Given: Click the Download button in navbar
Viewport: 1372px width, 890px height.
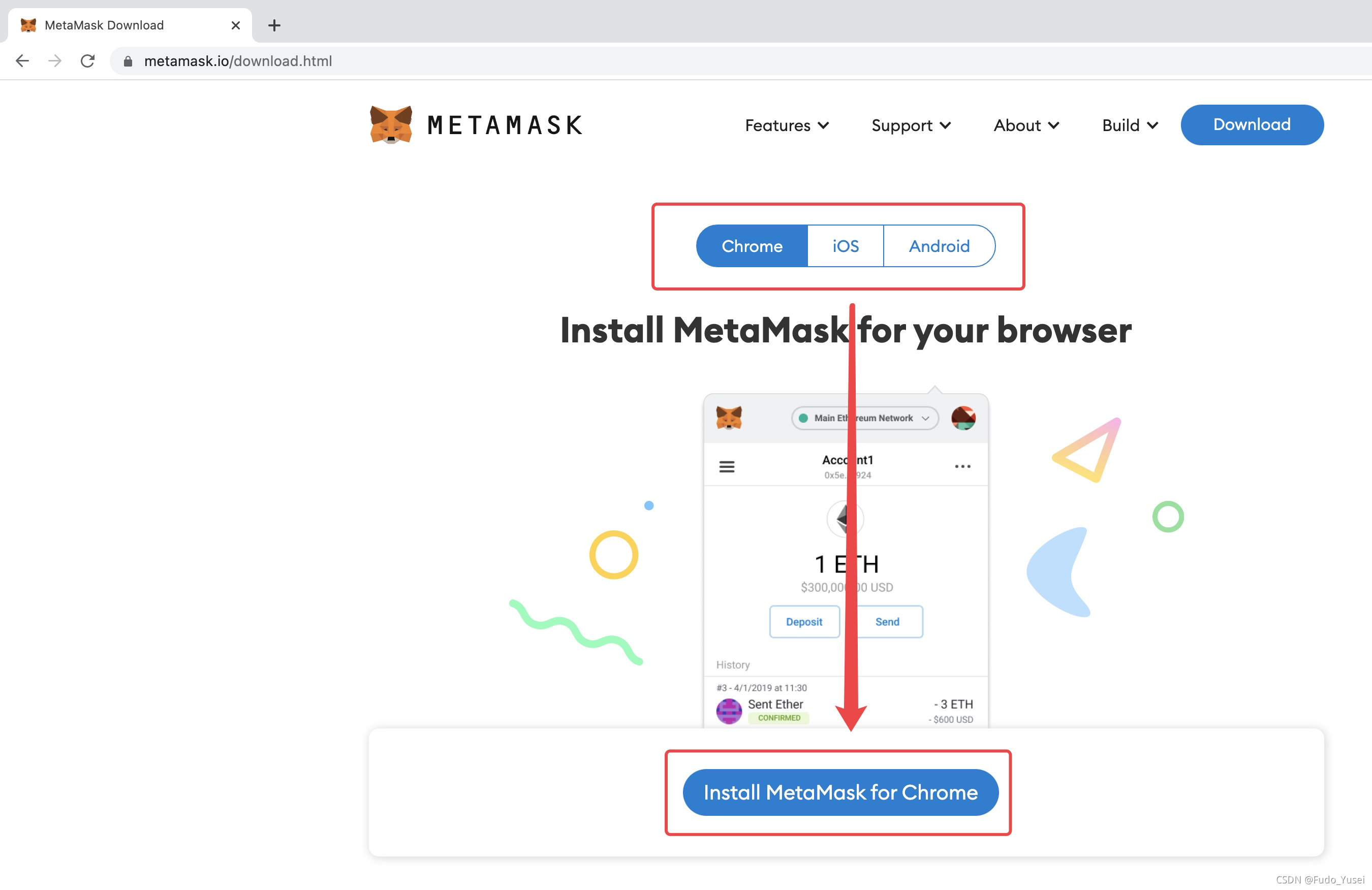Looking at the screenshot, I should (1252, 124).
